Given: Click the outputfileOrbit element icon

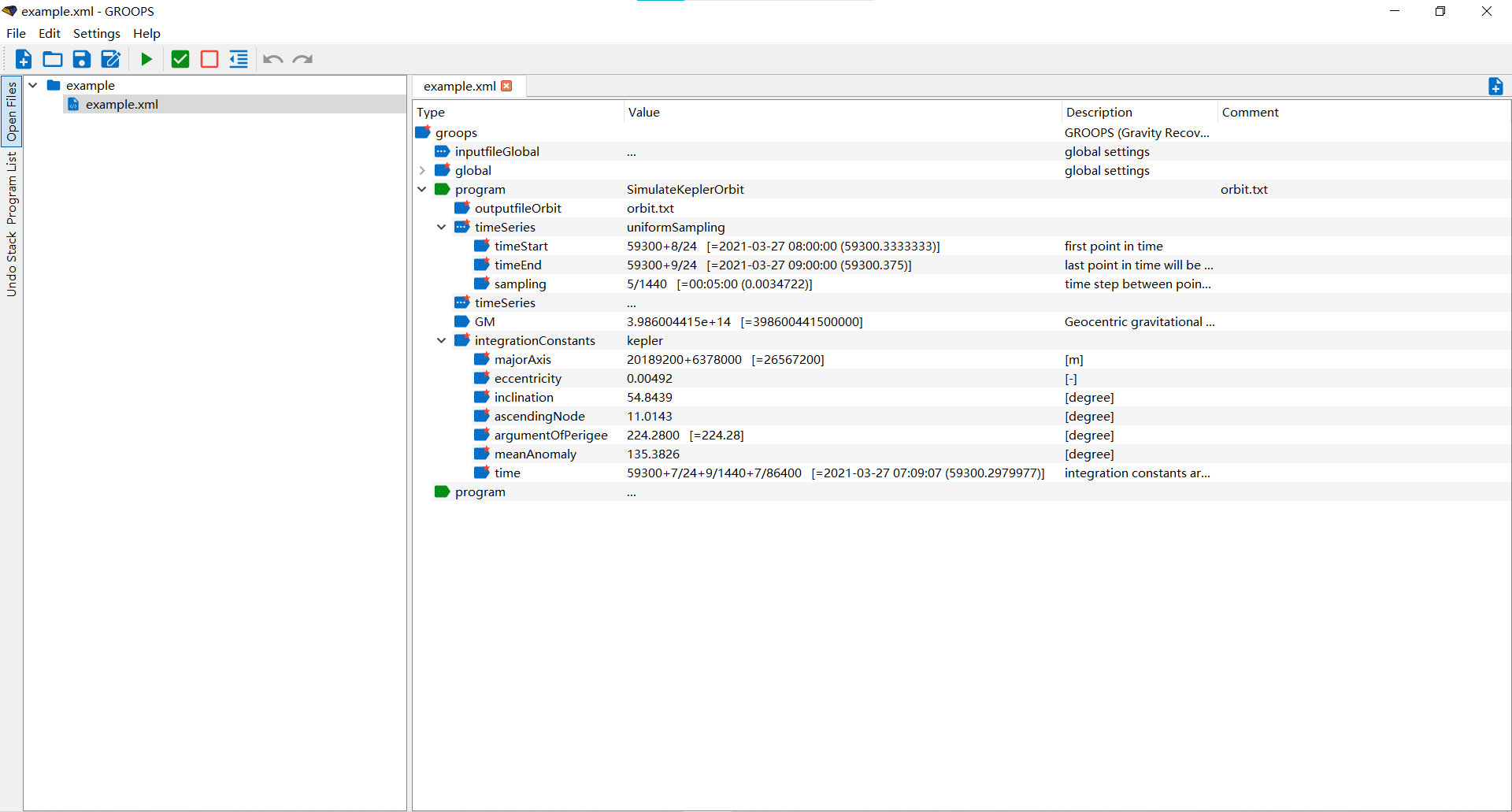Looking at the screenshot, I should pyautogui.click(x=462, y=208).
